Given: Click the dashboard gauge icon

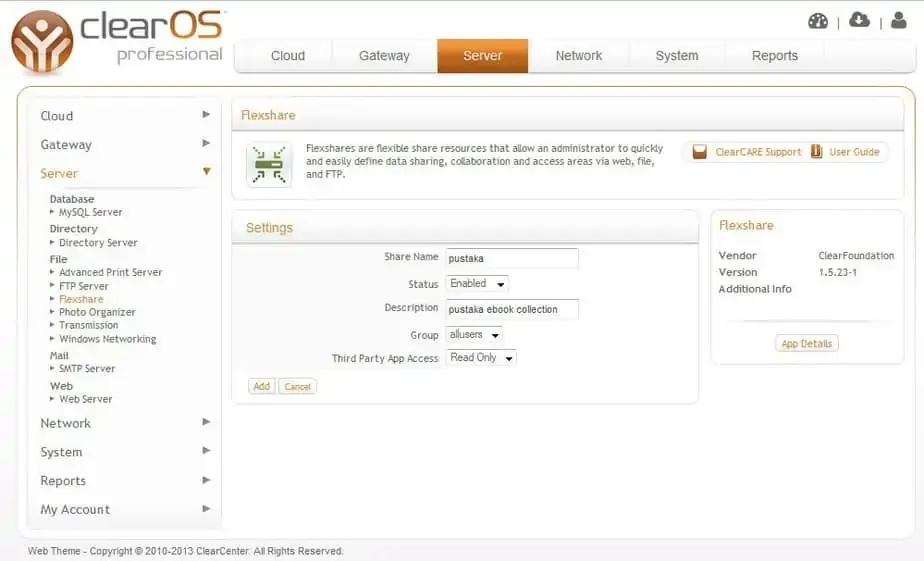Looking at the screenshot, I should point(818,20).
